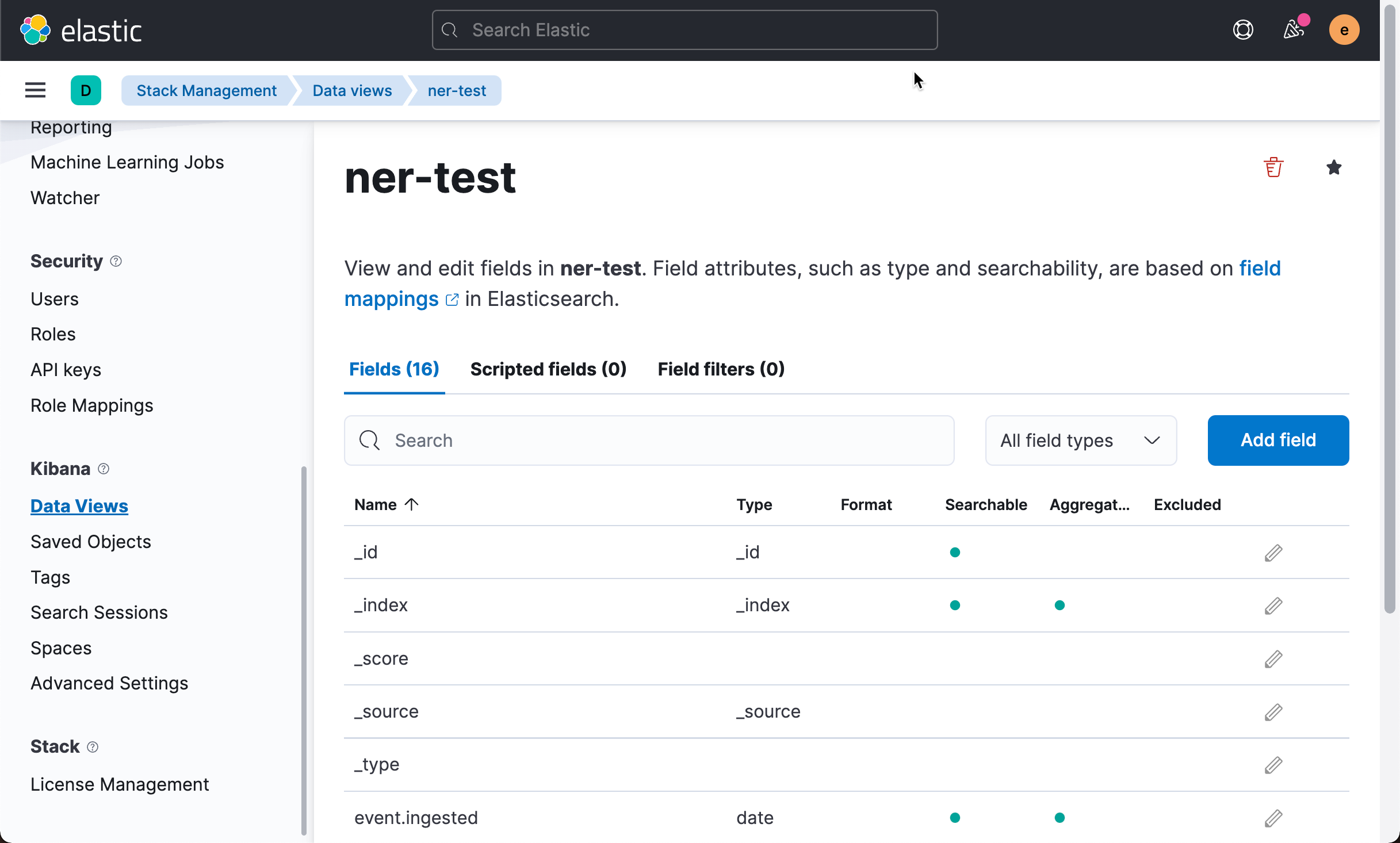Switch to Field filters tab

(x=721, y=369)
